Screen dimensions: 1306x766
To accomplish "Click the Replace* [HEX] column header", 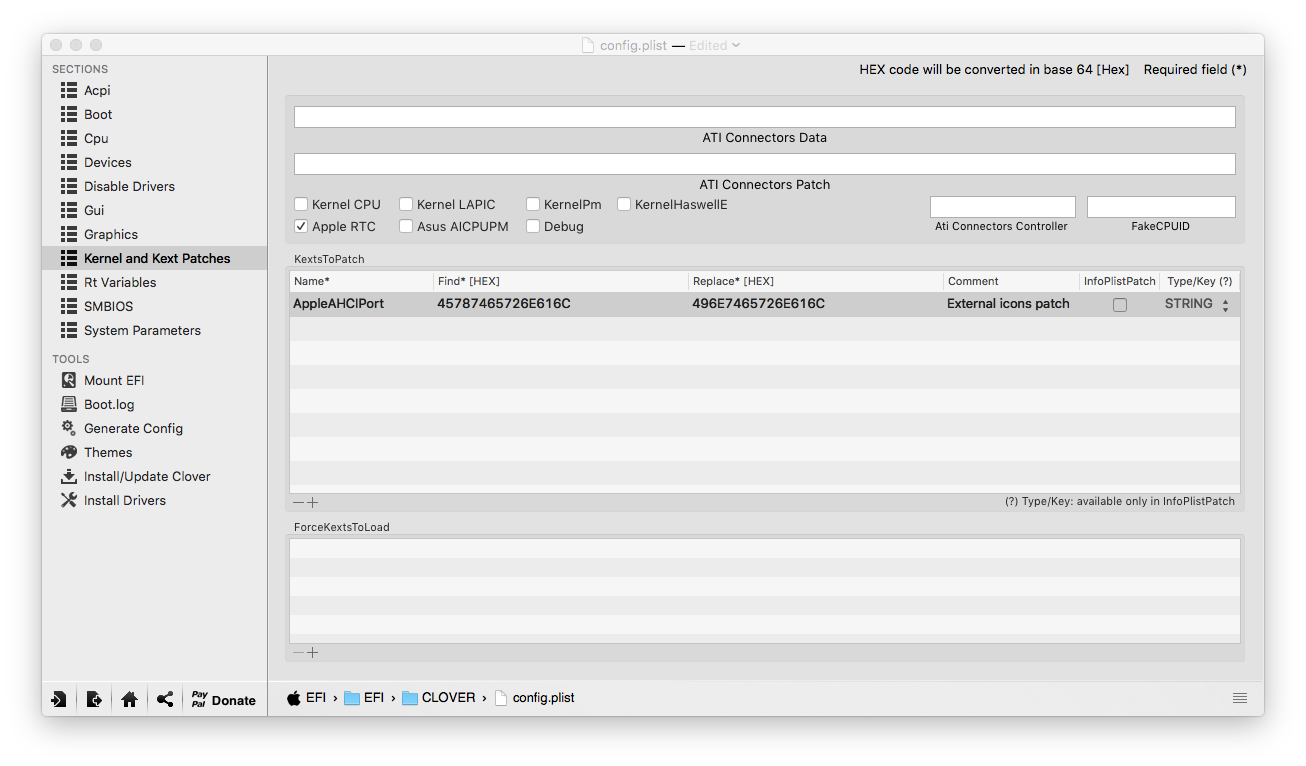I will (816, 281).
